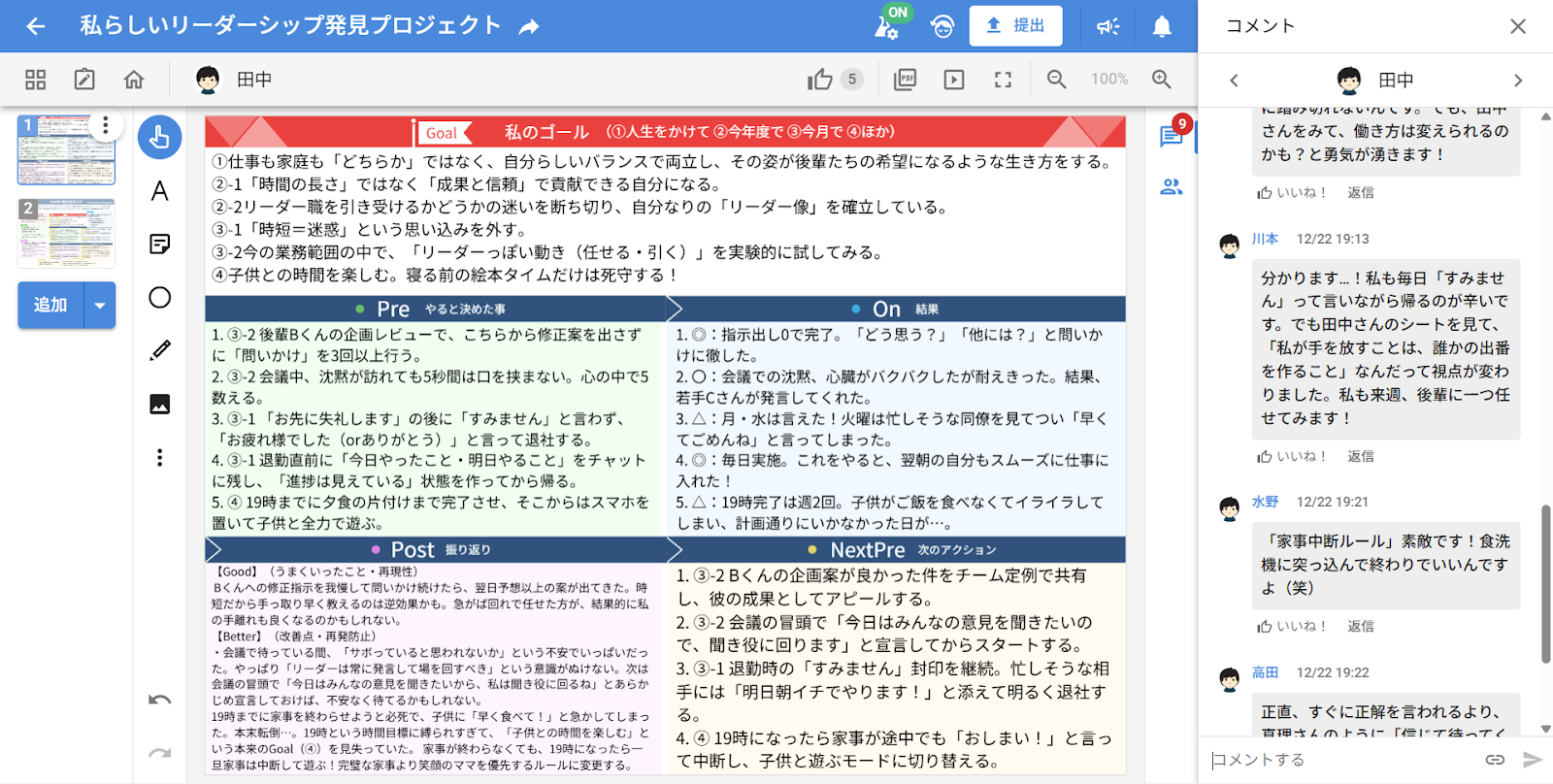Open the megaphone announcements icon
This screenshot has height=784, width=1553.
(1107, 26)
